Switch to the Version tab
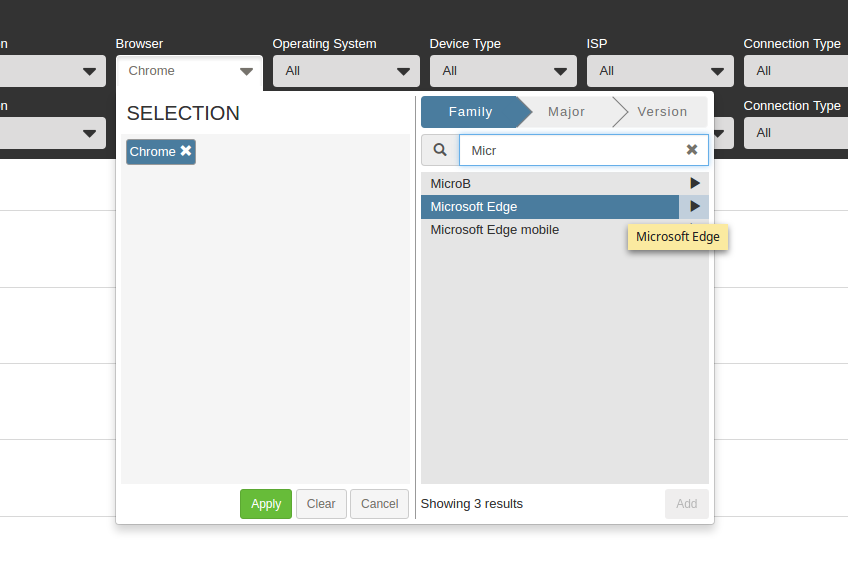 (662, 111)
